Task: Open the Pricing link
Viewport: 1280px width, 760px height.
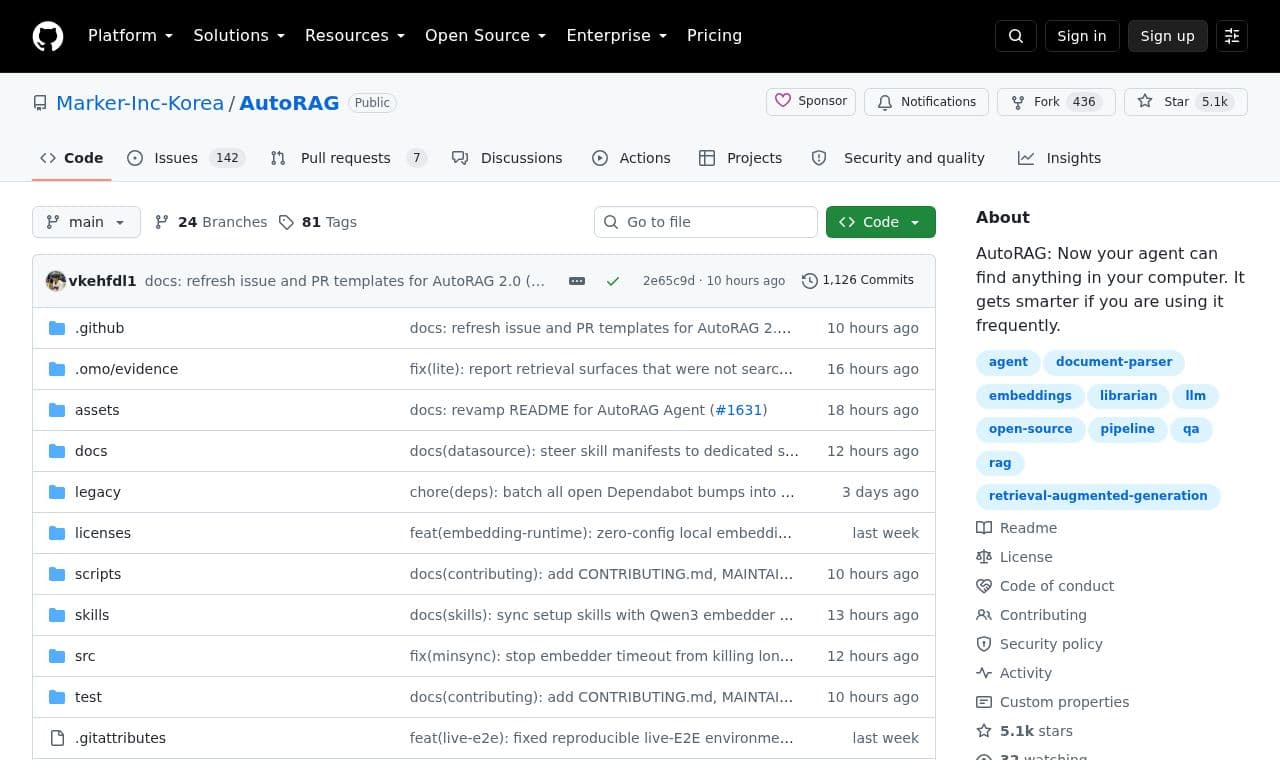Action: point(714,36)
